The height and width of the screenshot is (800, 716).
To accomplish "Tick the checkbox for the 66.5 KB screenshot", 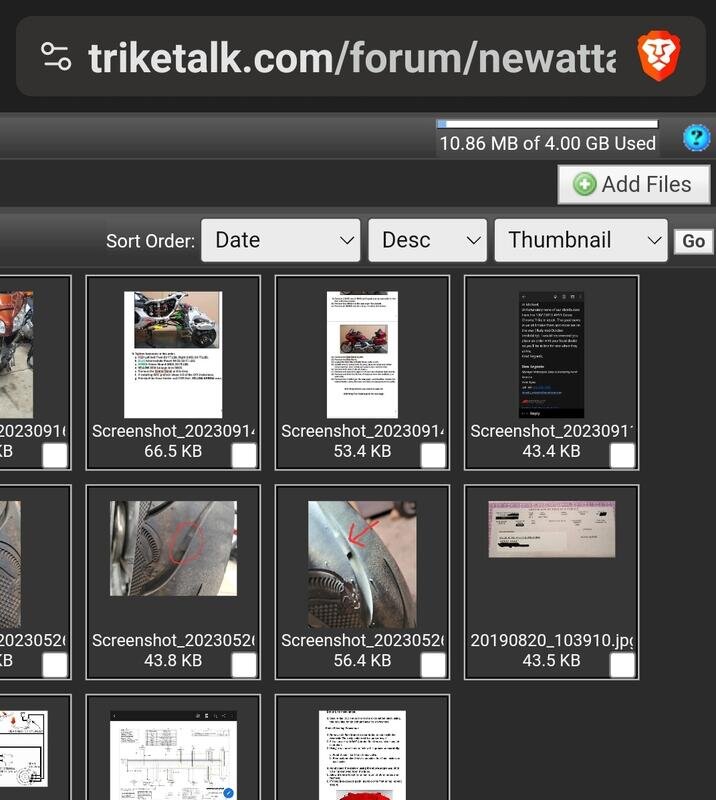I will tap(244, 455).
